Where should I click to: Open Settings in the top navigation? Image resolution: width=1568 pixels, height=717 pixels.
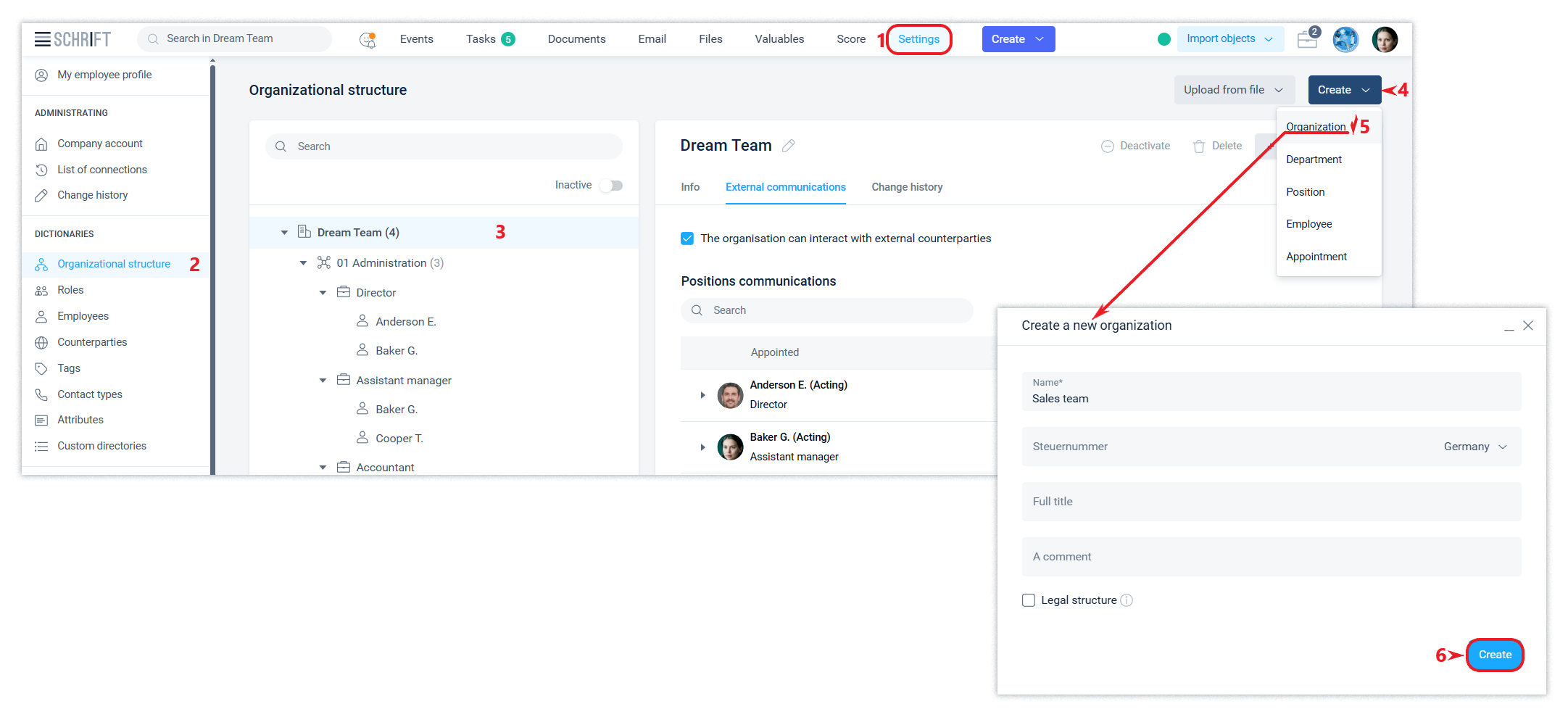pos(918,39)
